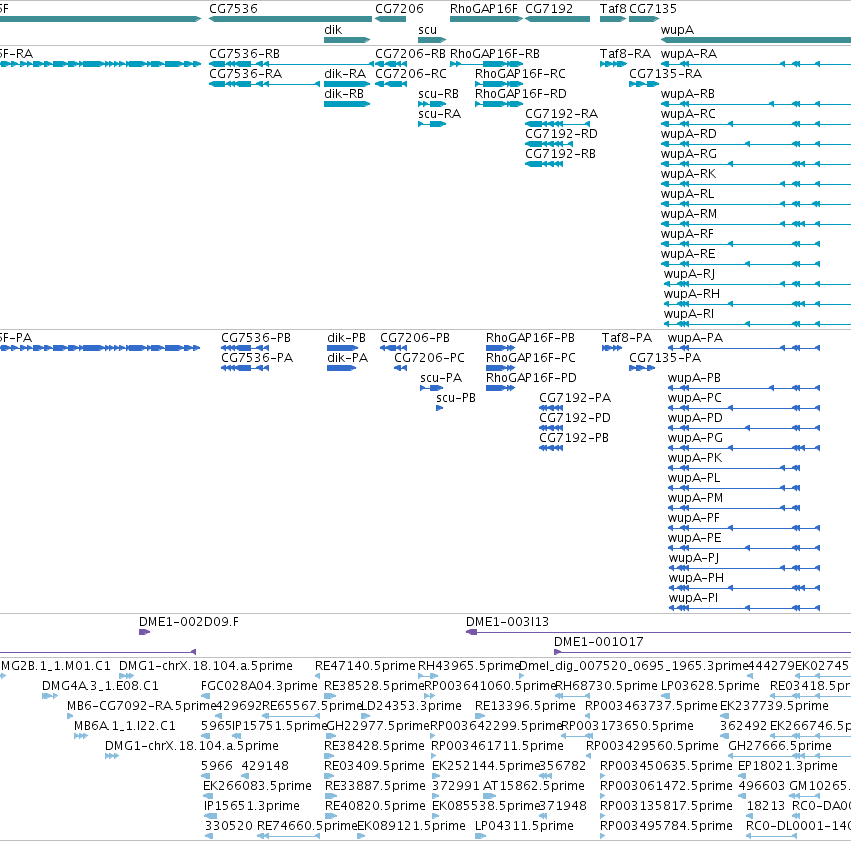Click EST MB6A.1_1.I22.C1
The height and width of the screenshot is (841, 851).
tap(81, 736)
